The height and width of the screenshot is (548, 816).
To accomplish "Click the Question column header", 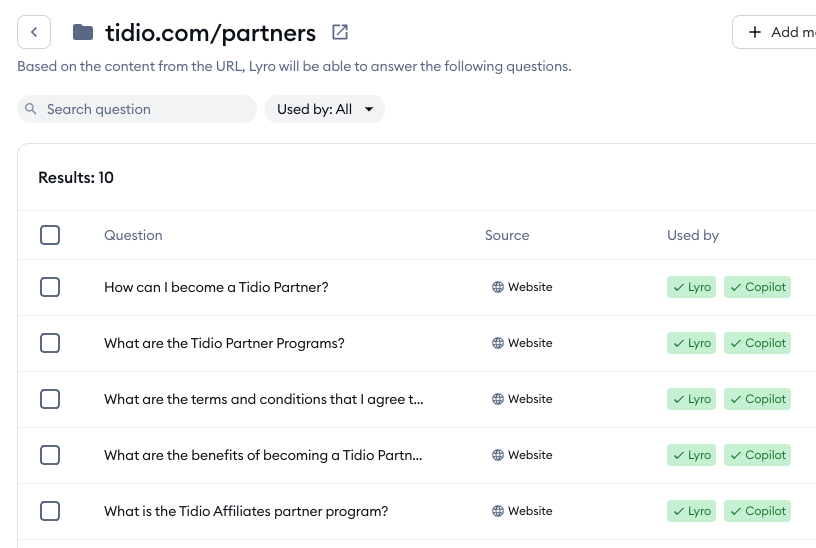I will tap(133, 235).
